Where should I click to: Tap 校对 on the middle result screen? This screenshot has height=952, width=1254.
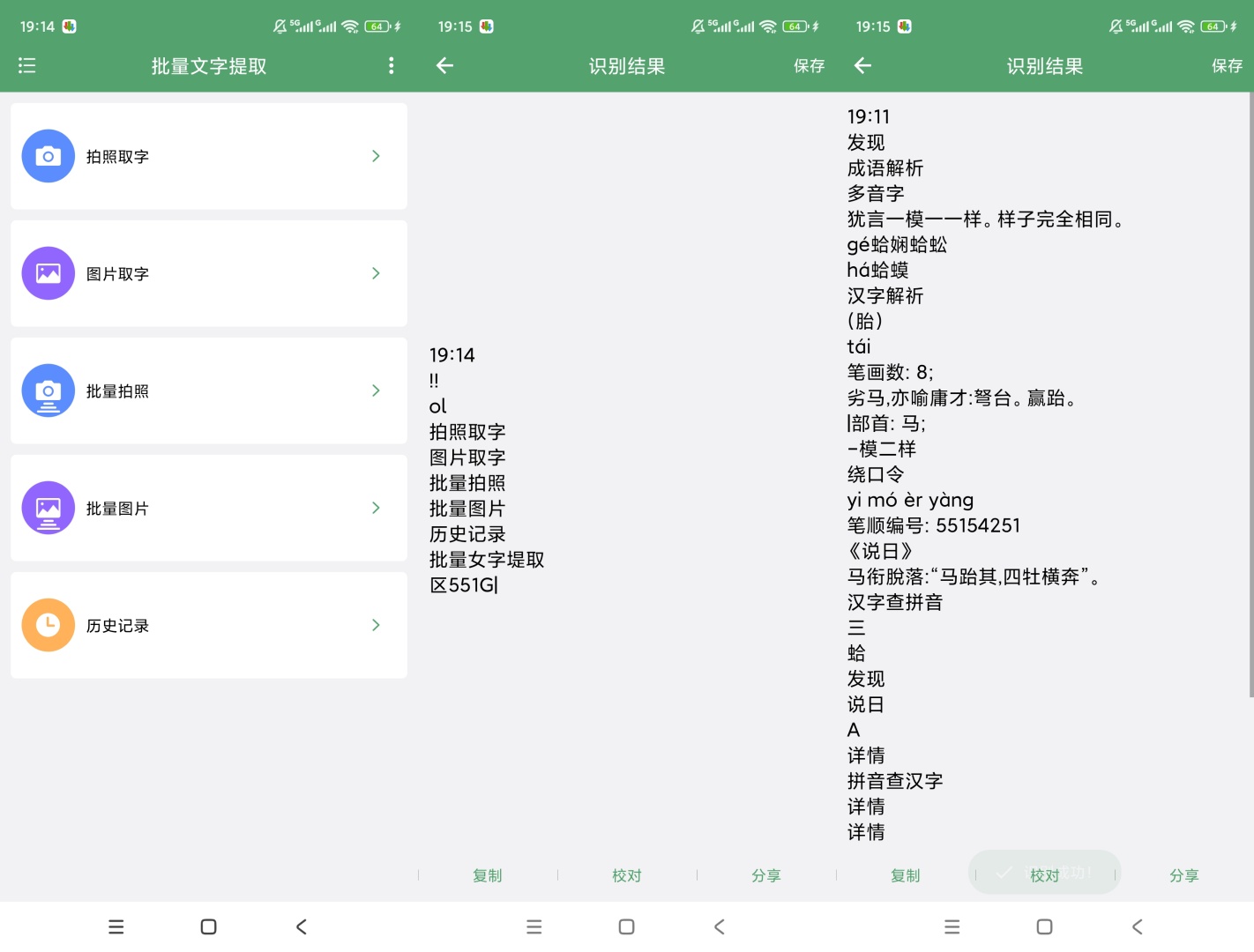(627, 875)
